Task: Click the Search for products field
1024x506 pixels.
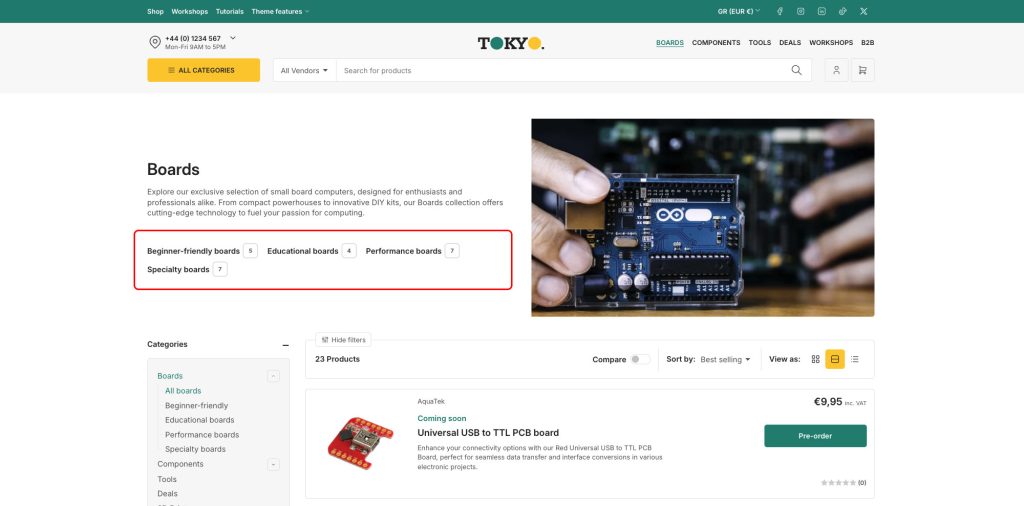Action: pos(562,71)
